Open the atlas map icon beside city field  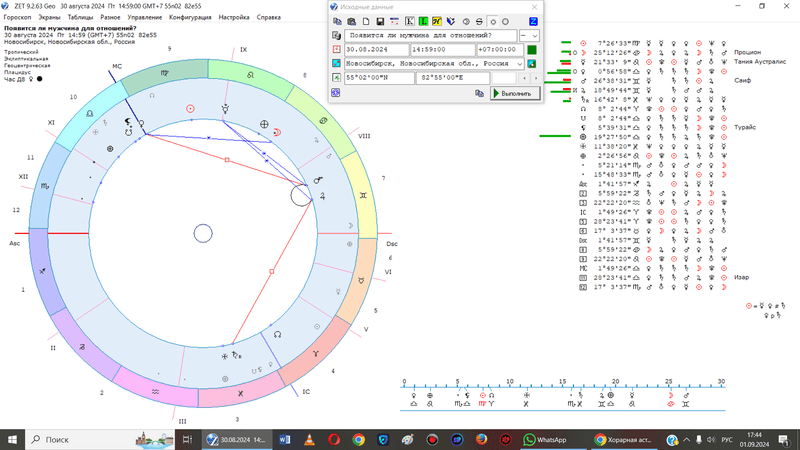[533, 64]
